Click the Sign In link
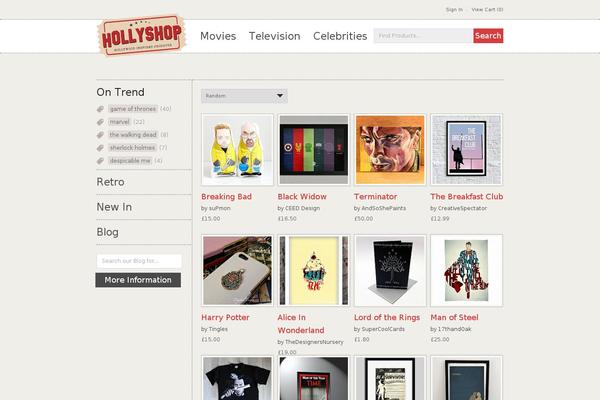Viewport: 600px width, 400px height. 454,10
